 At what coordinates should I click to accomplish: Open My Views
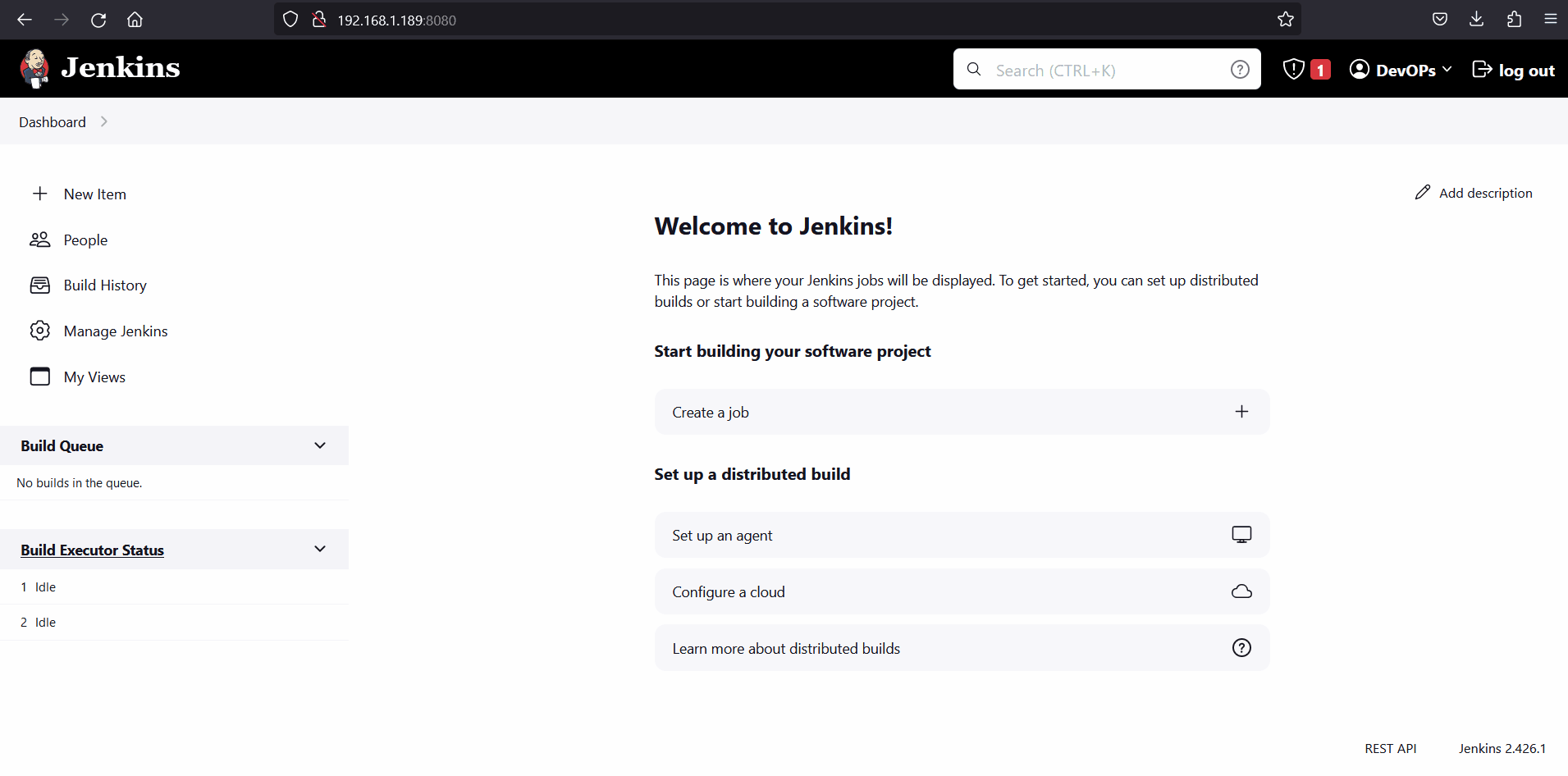[94, 377]
